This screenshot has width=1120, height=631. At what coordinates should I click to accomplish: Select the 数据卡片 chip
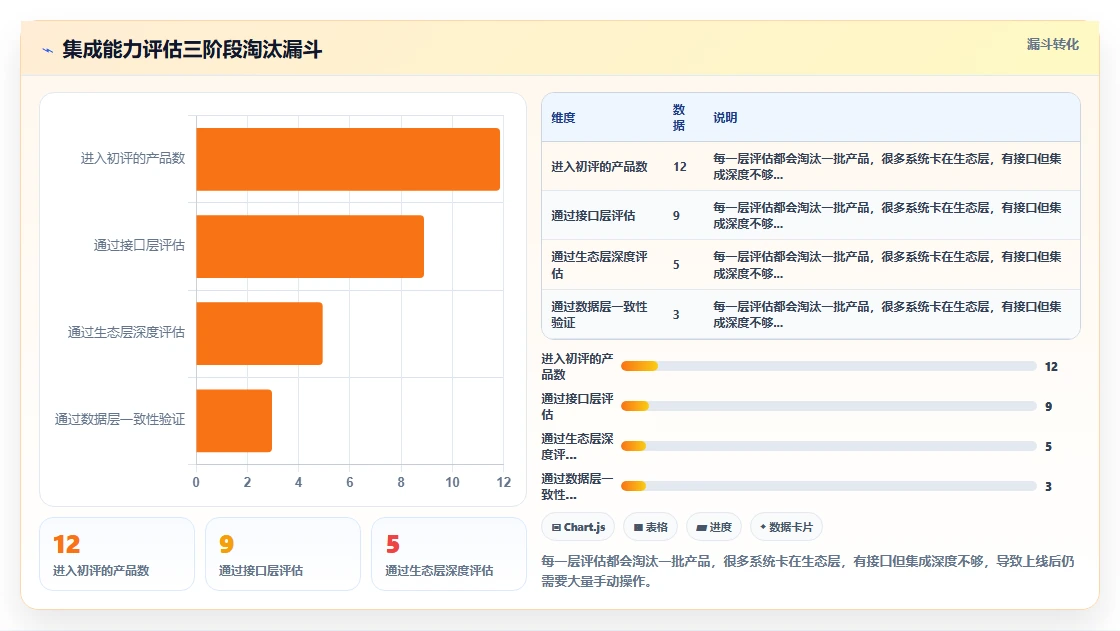pyautogui.click(x=786, y=527)
